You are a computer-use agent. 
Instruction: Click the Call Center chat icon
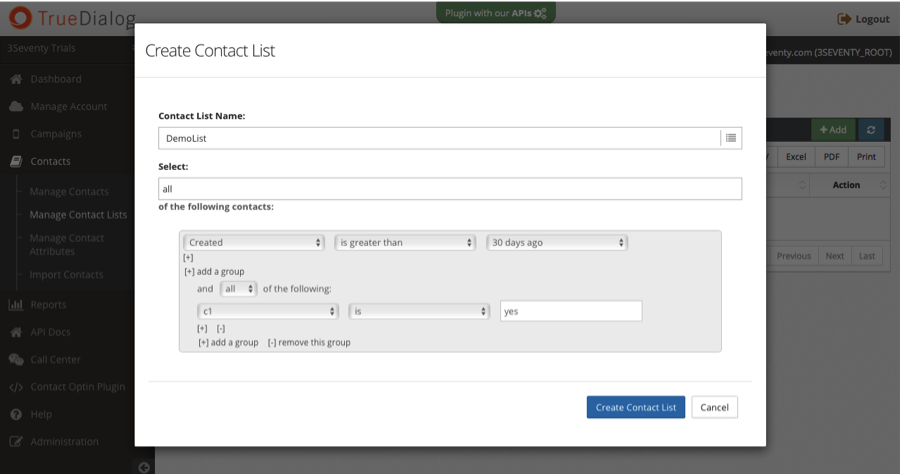[16, 360]
